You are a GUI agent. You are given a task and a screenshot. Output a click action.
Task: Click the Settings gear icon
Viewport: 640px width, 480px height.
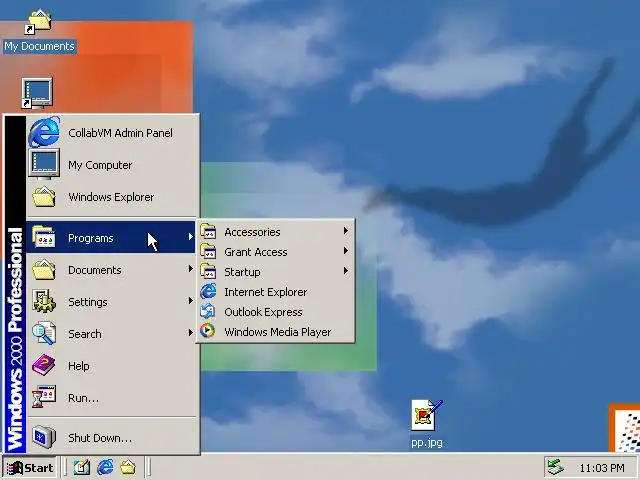point(44,301)
